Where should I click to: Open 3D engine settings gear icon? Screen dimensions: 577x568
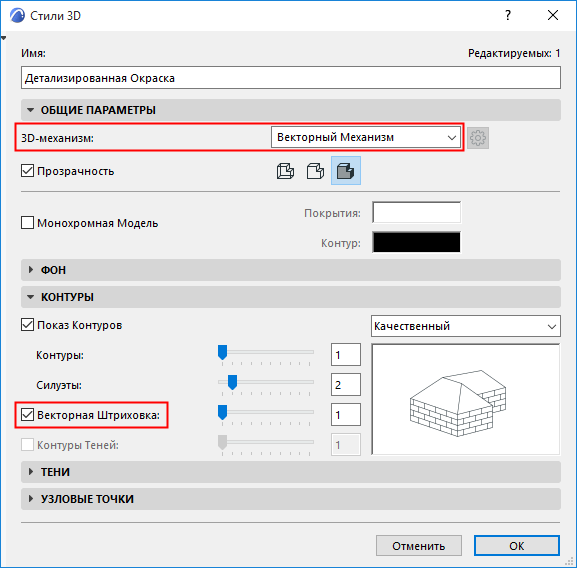click(x=478, y=138)
